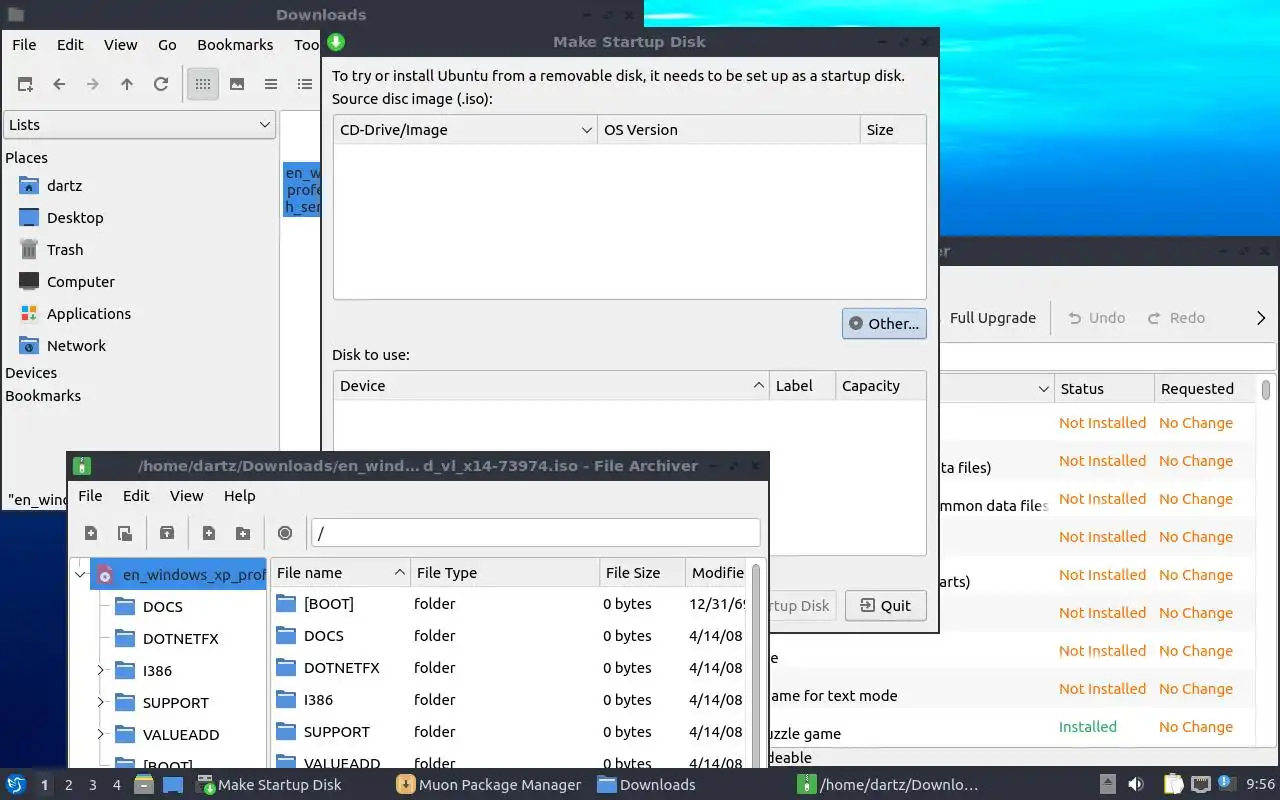Click the show desktop icon in taskbar
Image resolution: width=1280 pixels, height=800 pixels.
173,785
